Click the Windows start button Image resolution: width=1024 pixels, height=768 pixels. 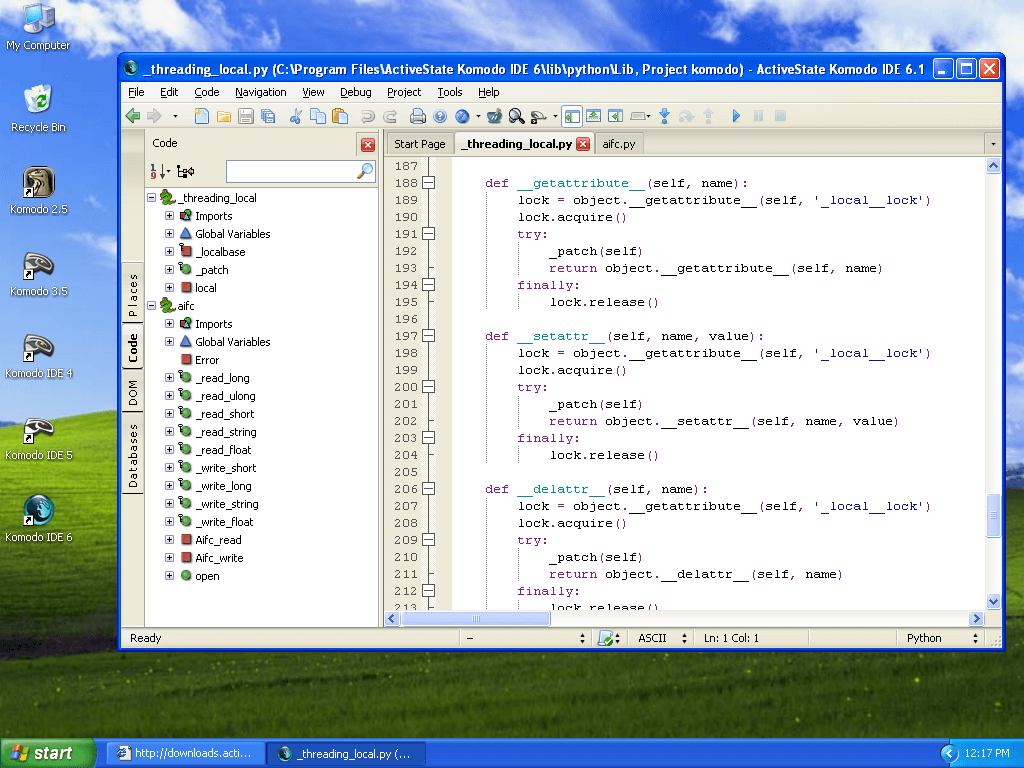point(47,753)
